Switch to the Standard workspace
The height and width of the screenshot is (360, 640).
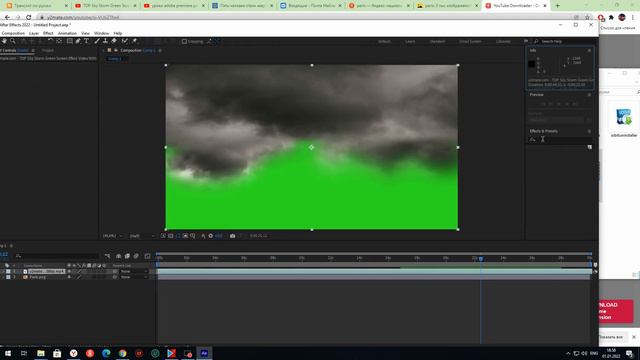pos(437,41)
